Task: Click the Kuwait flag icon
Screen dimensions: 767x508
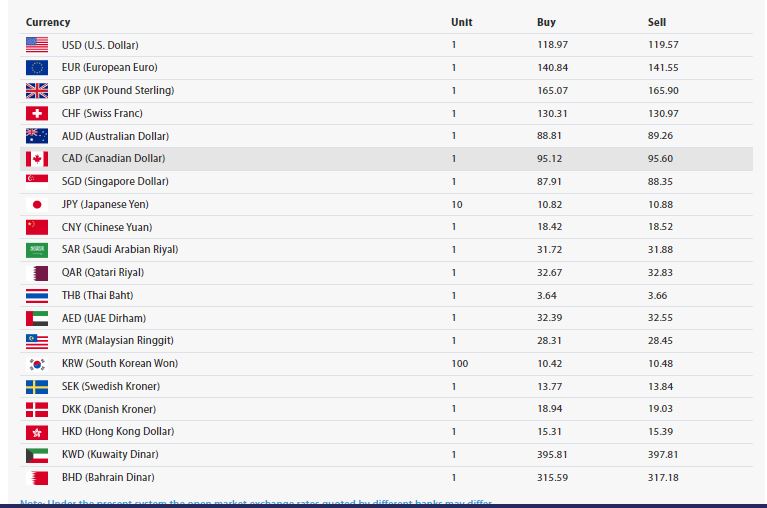Action: (37, 455)
